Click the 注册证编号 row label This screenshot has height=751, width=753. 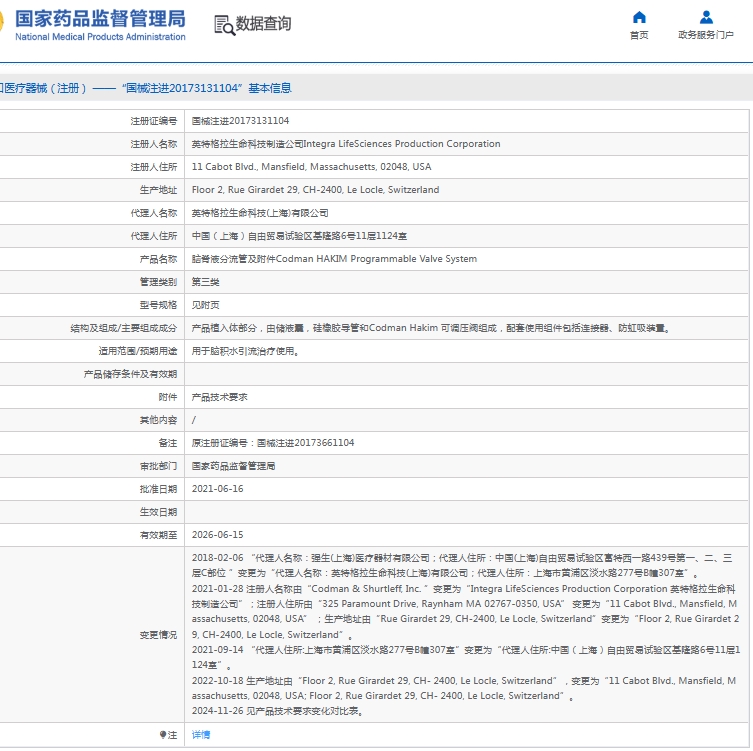point(154,121)
